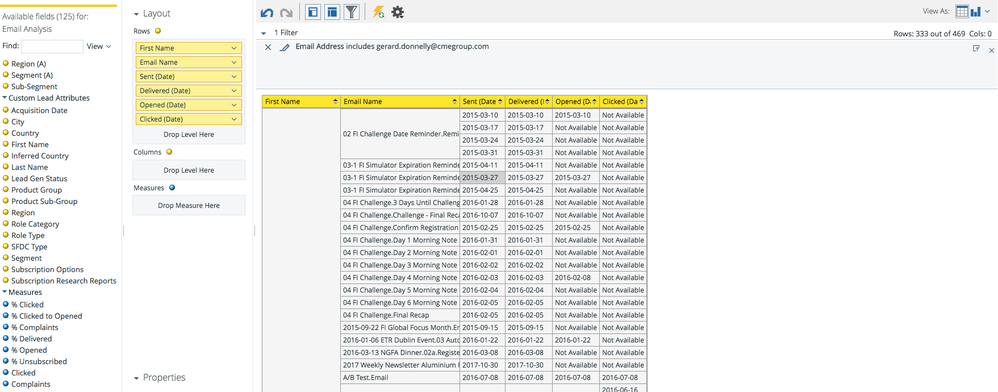
Task: Click the Find input field
Action: pos(52,46)
